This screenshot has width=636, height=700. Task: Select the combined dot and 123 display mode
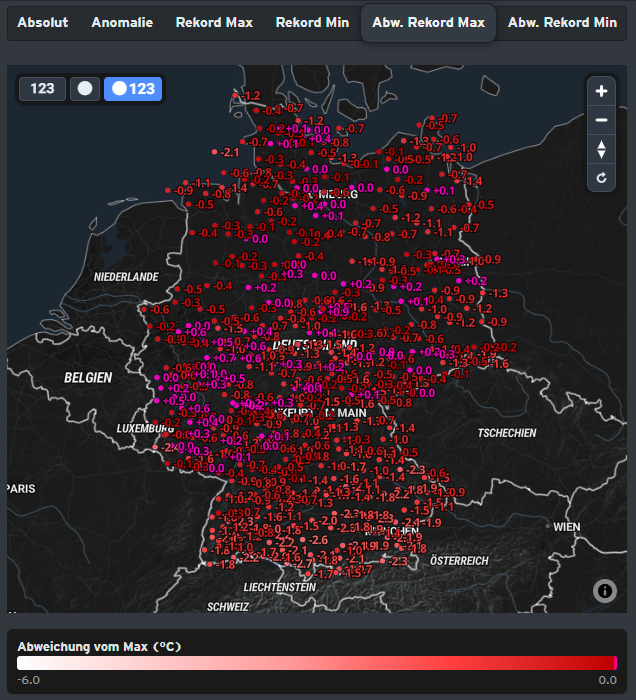point(133,88)
